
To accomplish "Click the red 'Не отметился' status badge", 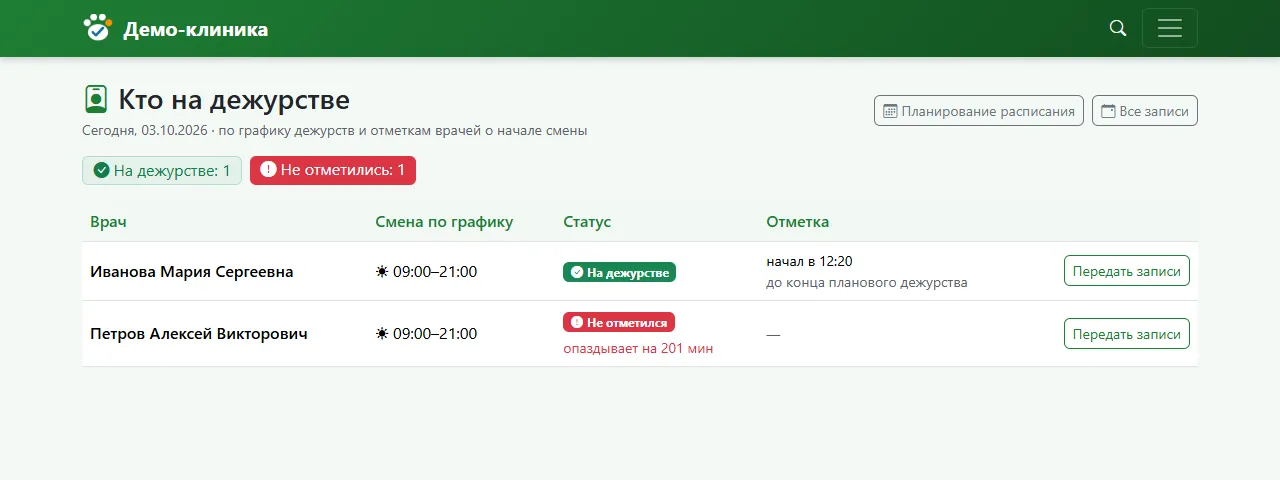I will 619,322.
